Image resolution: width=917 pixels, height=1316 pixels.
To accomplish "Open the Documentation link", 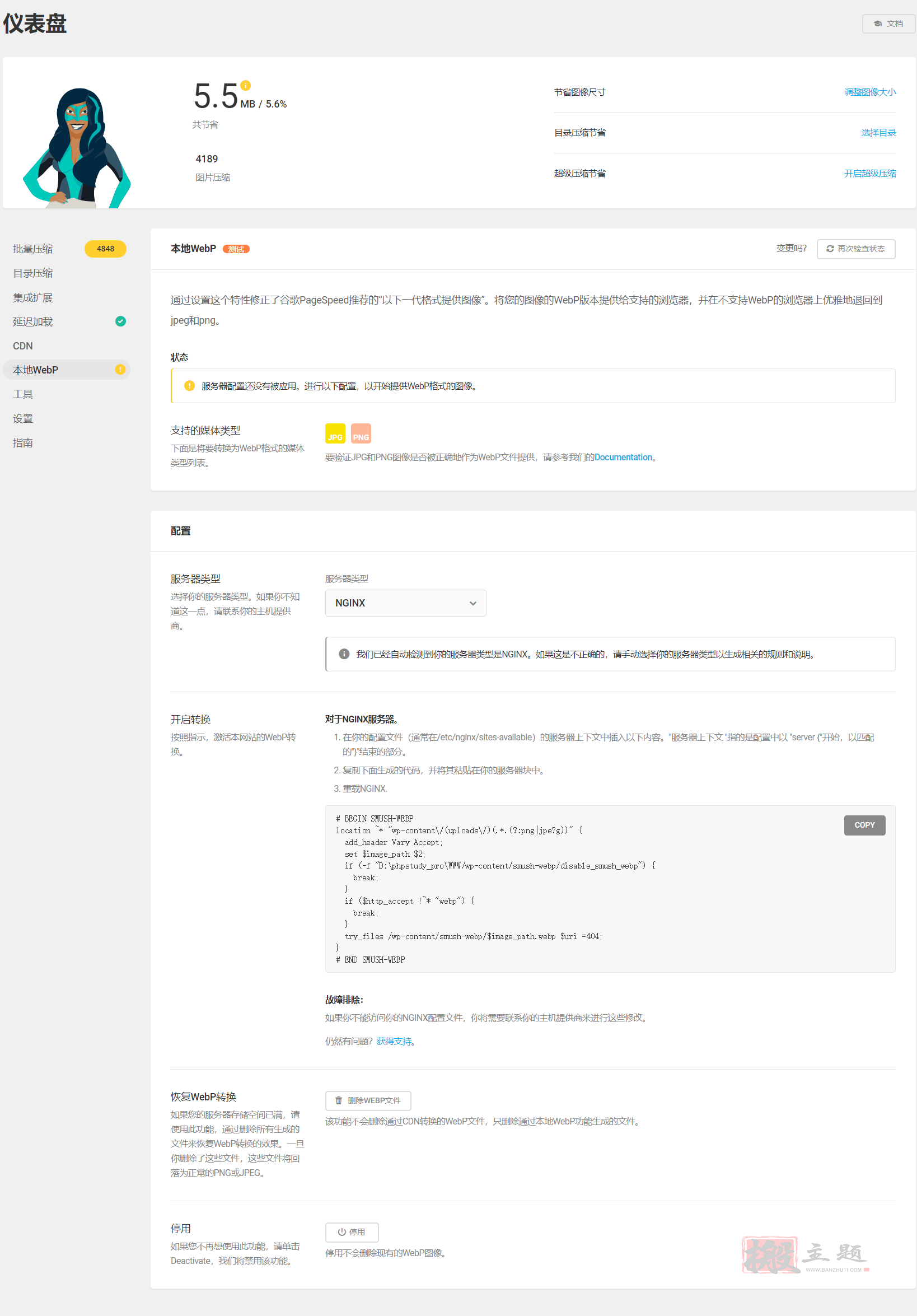I will (623, 458).
